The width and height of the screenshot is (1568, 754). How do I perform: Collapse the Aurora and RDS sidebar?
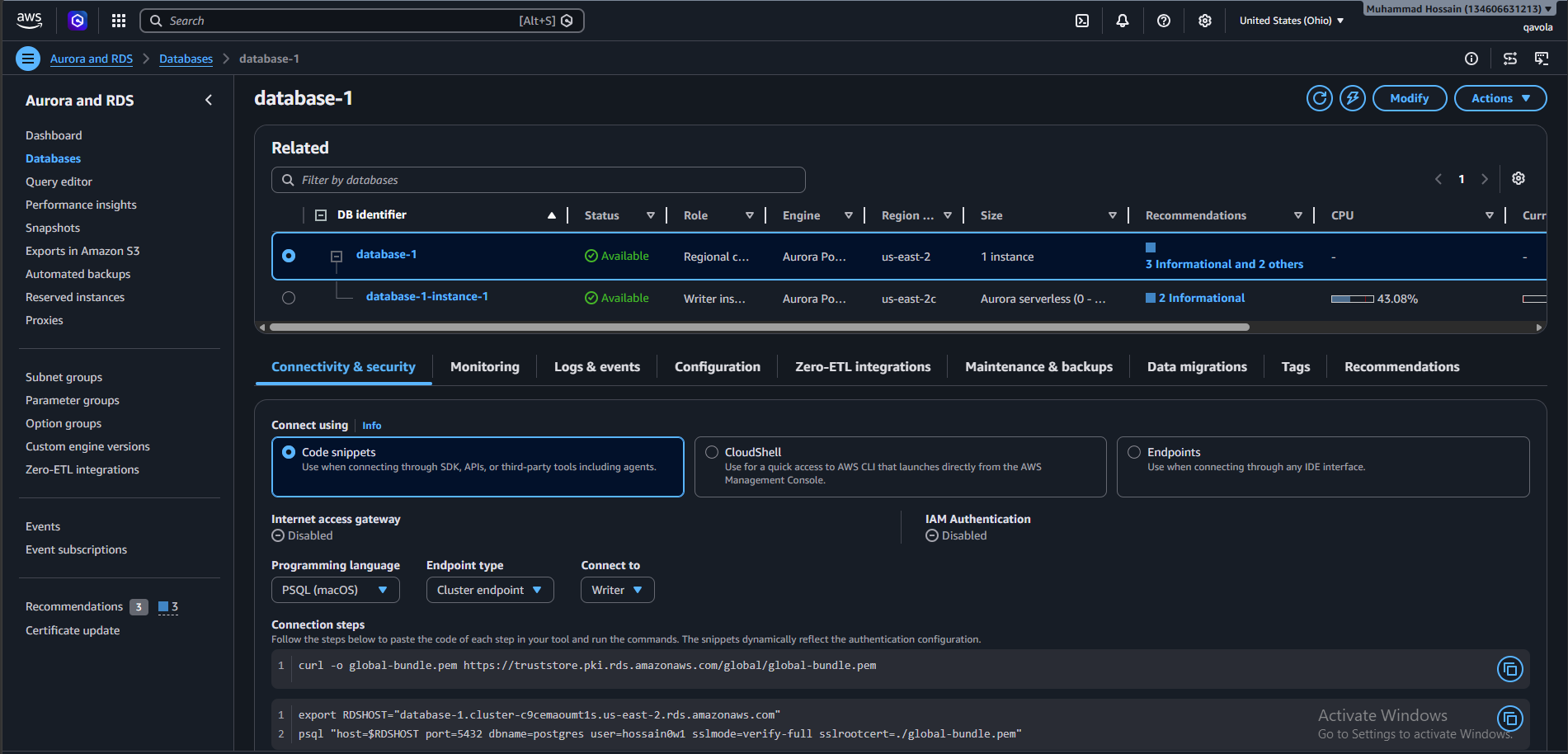209,100
